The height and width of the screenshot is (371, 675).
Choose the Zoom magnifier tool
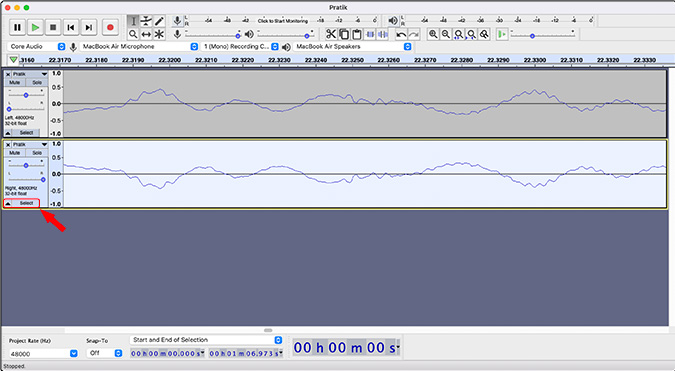(x=133, y=34)
